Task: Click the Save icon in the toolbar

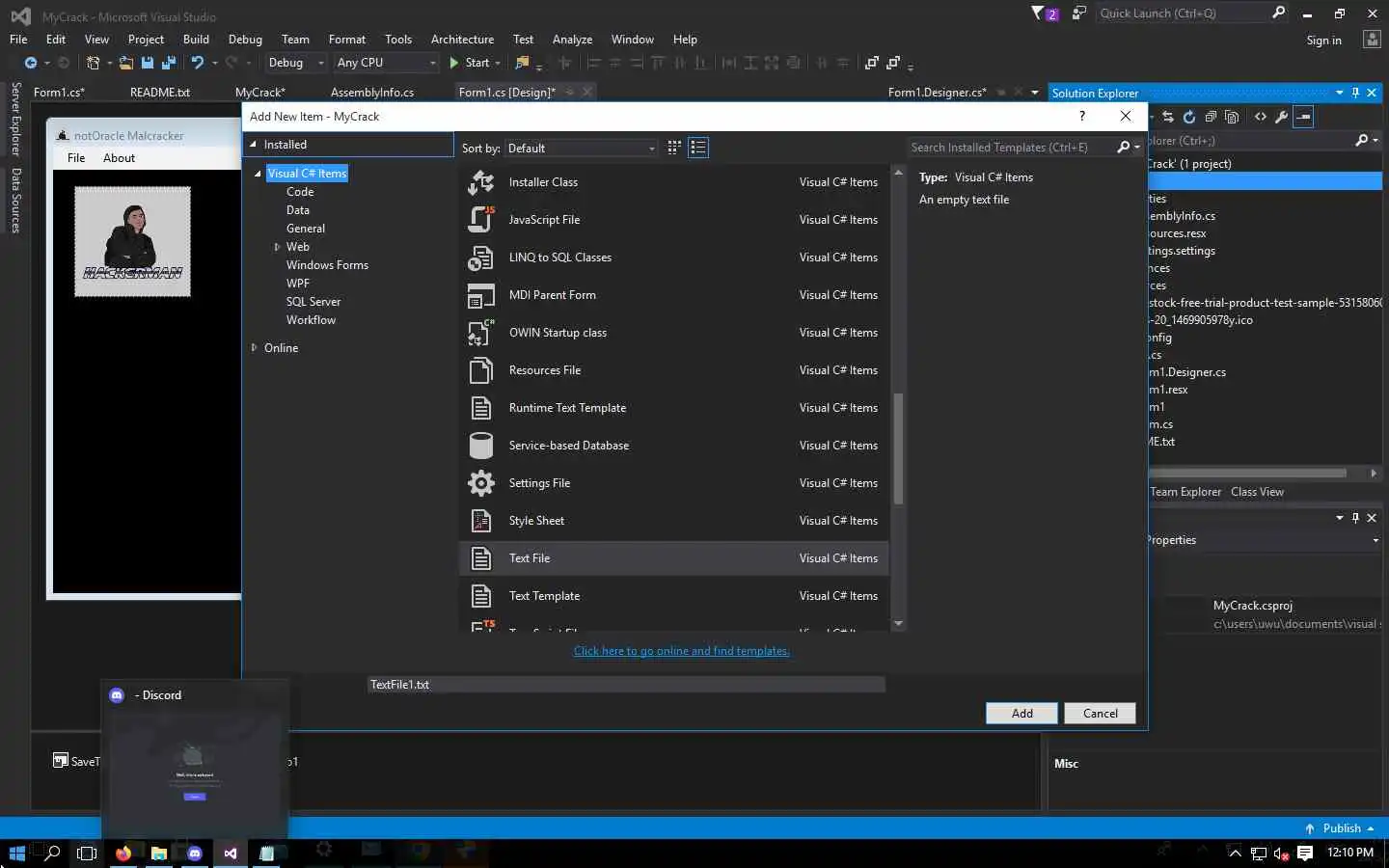Action: (148, 63)
